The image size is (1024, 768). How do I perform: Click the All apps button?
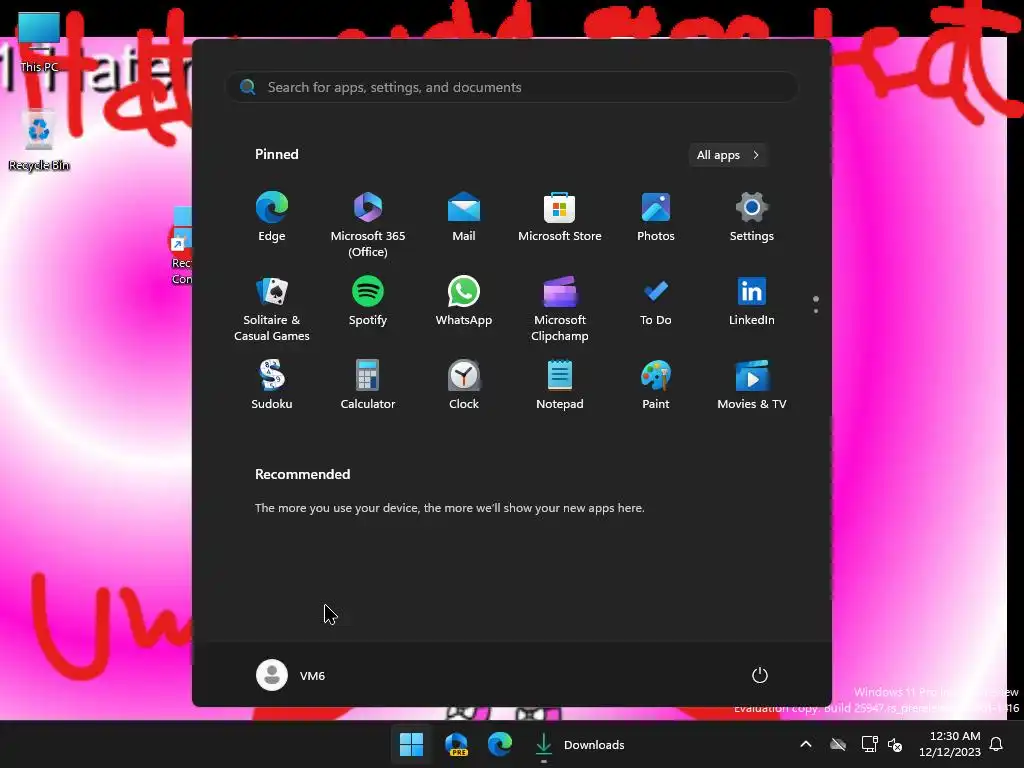(x=728, y=155)
